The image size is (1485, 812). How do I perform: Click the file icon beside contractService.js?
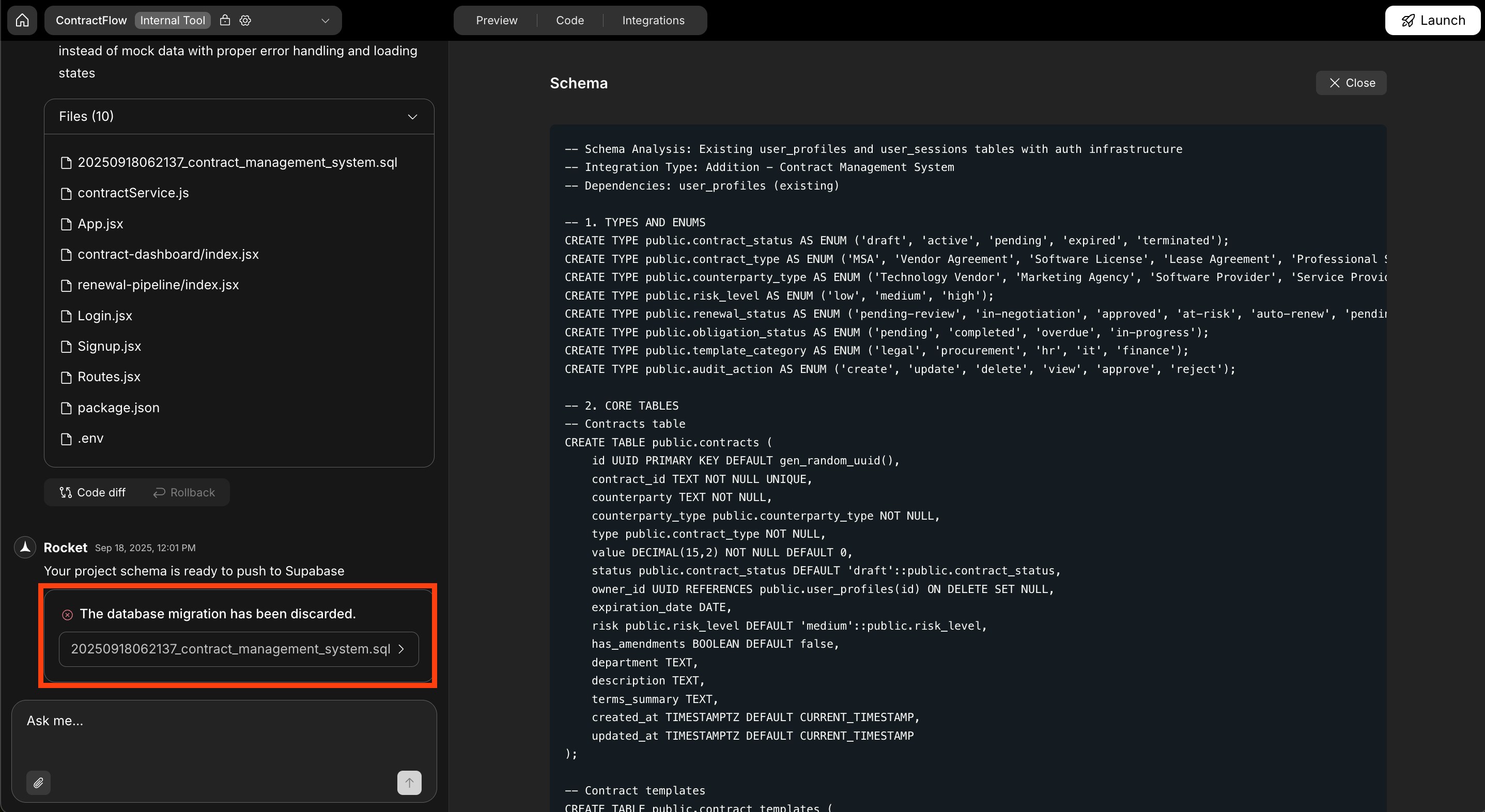click(x=66, y=193)
